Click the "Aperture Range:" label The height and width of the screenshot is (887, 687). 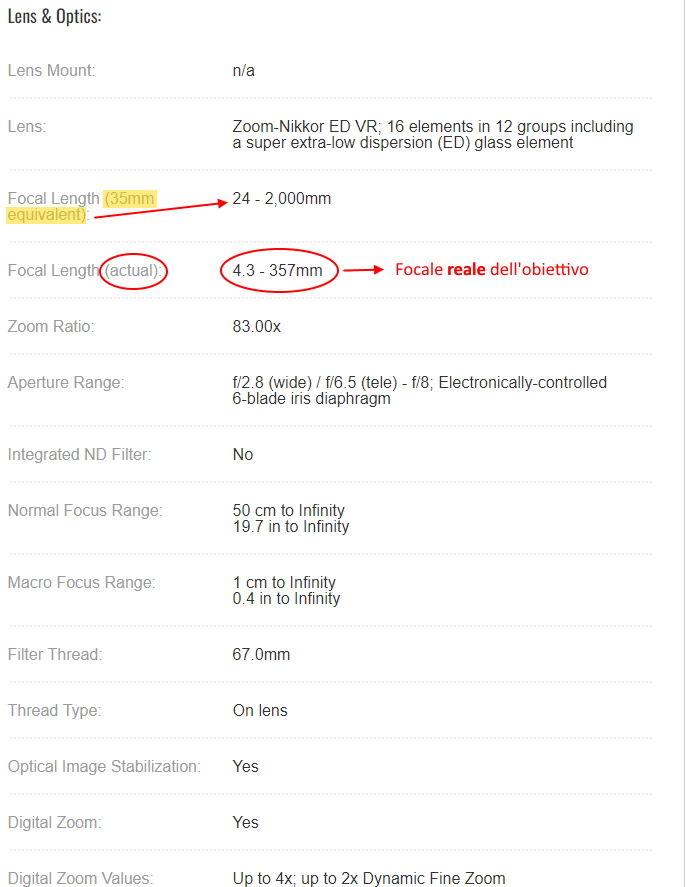coord(64,383)
